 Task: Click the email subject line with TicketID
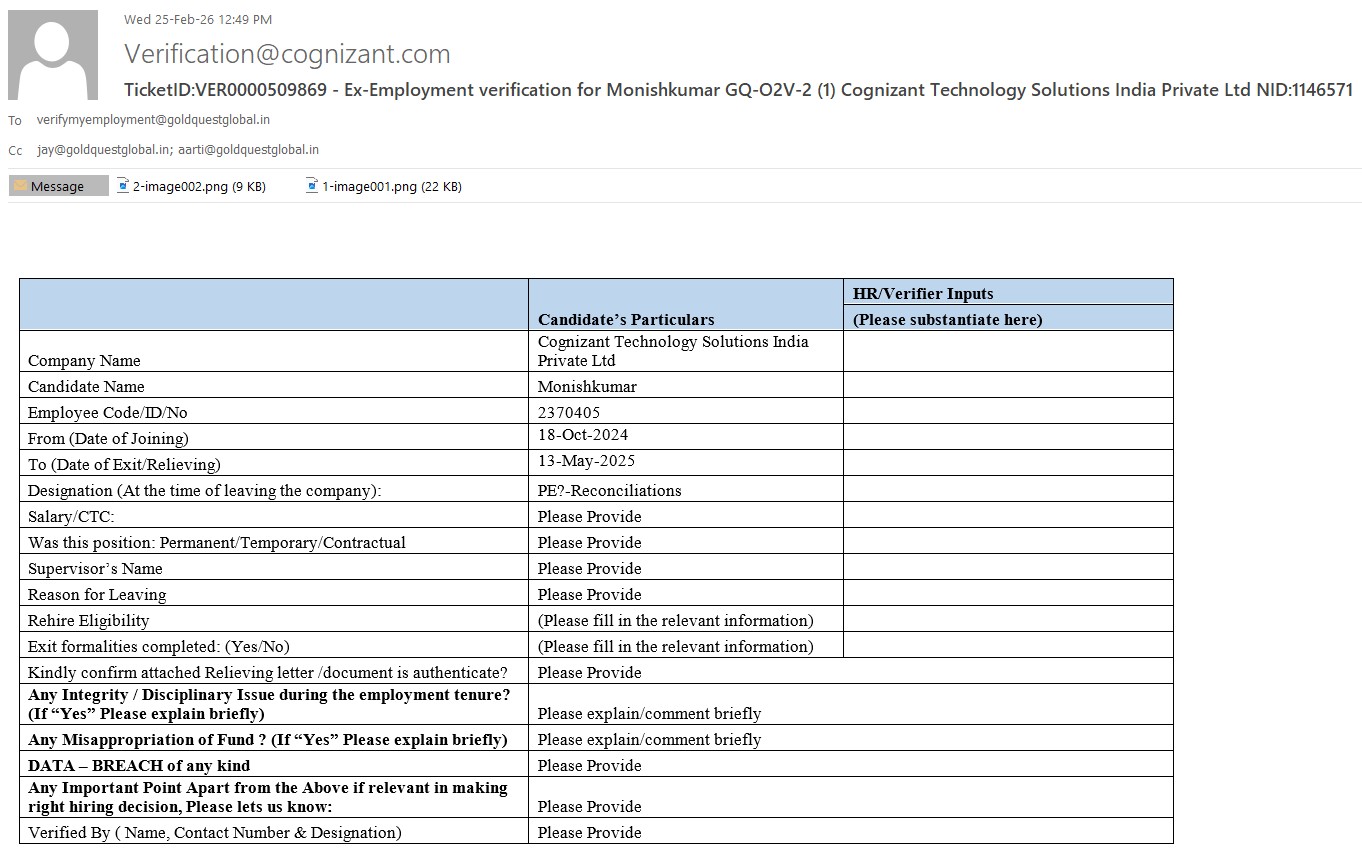[738, 90]
